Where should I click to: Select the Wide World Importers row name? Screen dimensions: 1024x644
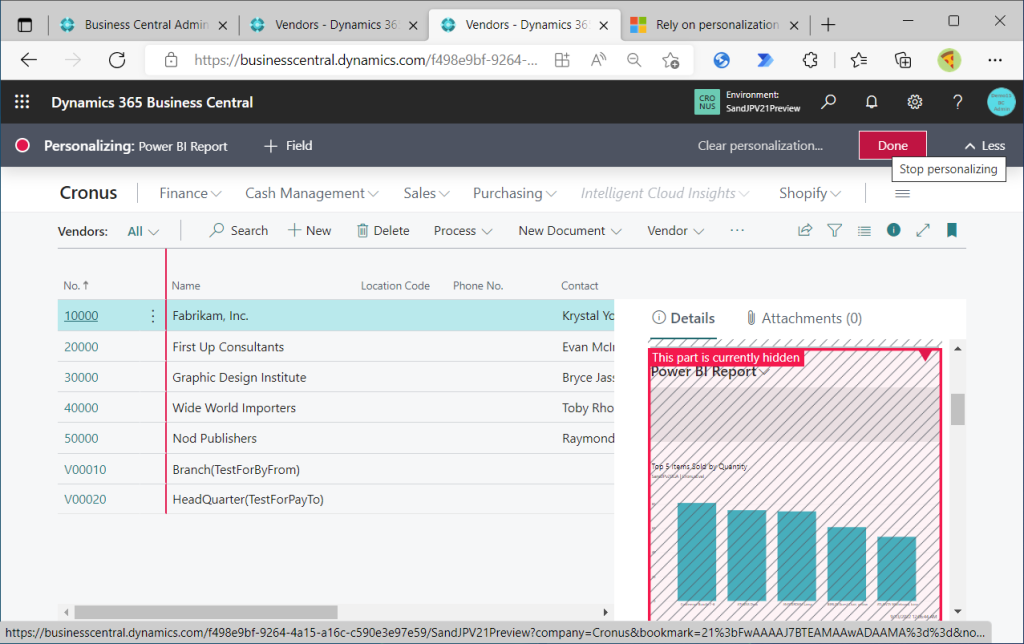click(234, 408)
